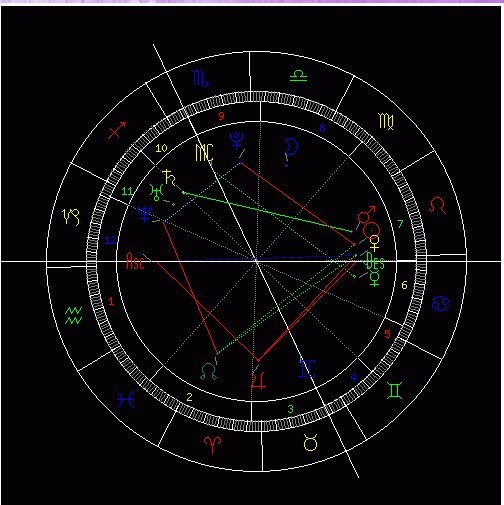Click house number 3 label
This screenshot has height=505, width=504.
tap(291, 409)
